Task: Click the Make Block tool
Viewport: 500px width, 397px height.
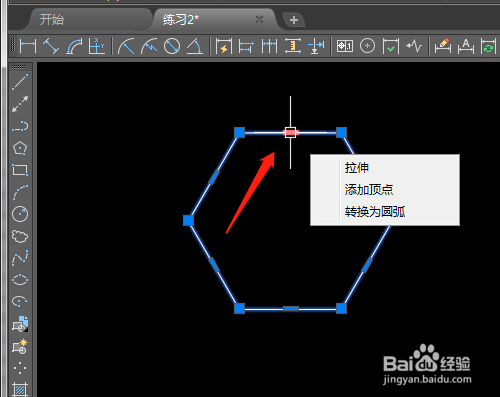Action: pos(20,346)
